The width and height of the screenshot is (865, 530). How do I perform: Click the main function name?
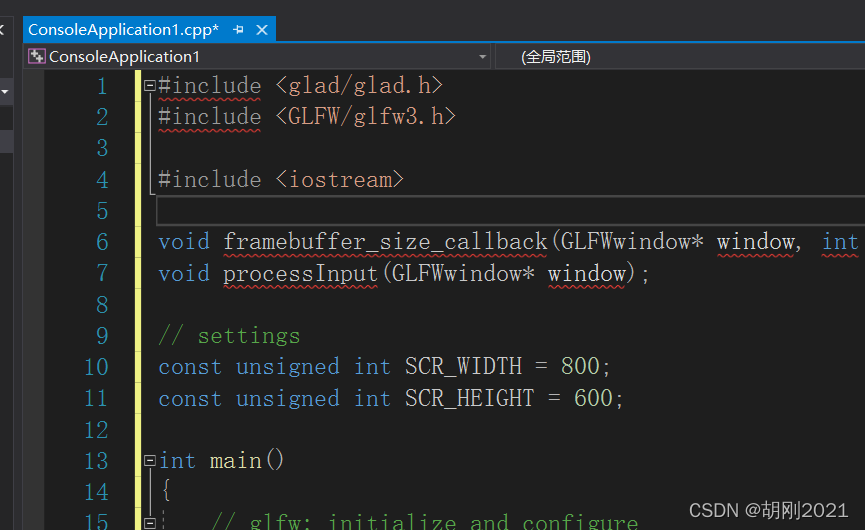pos(236,461)
